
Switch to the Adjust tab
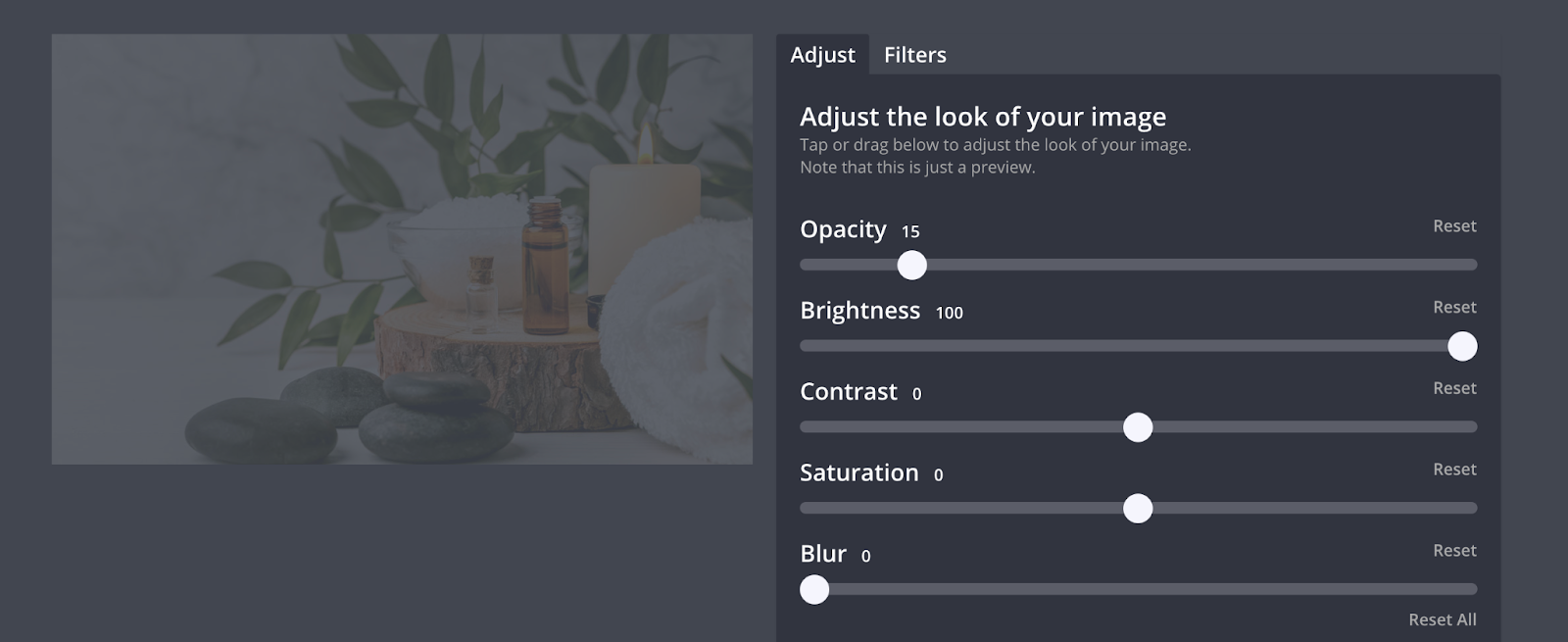click(x=822, y=55)
